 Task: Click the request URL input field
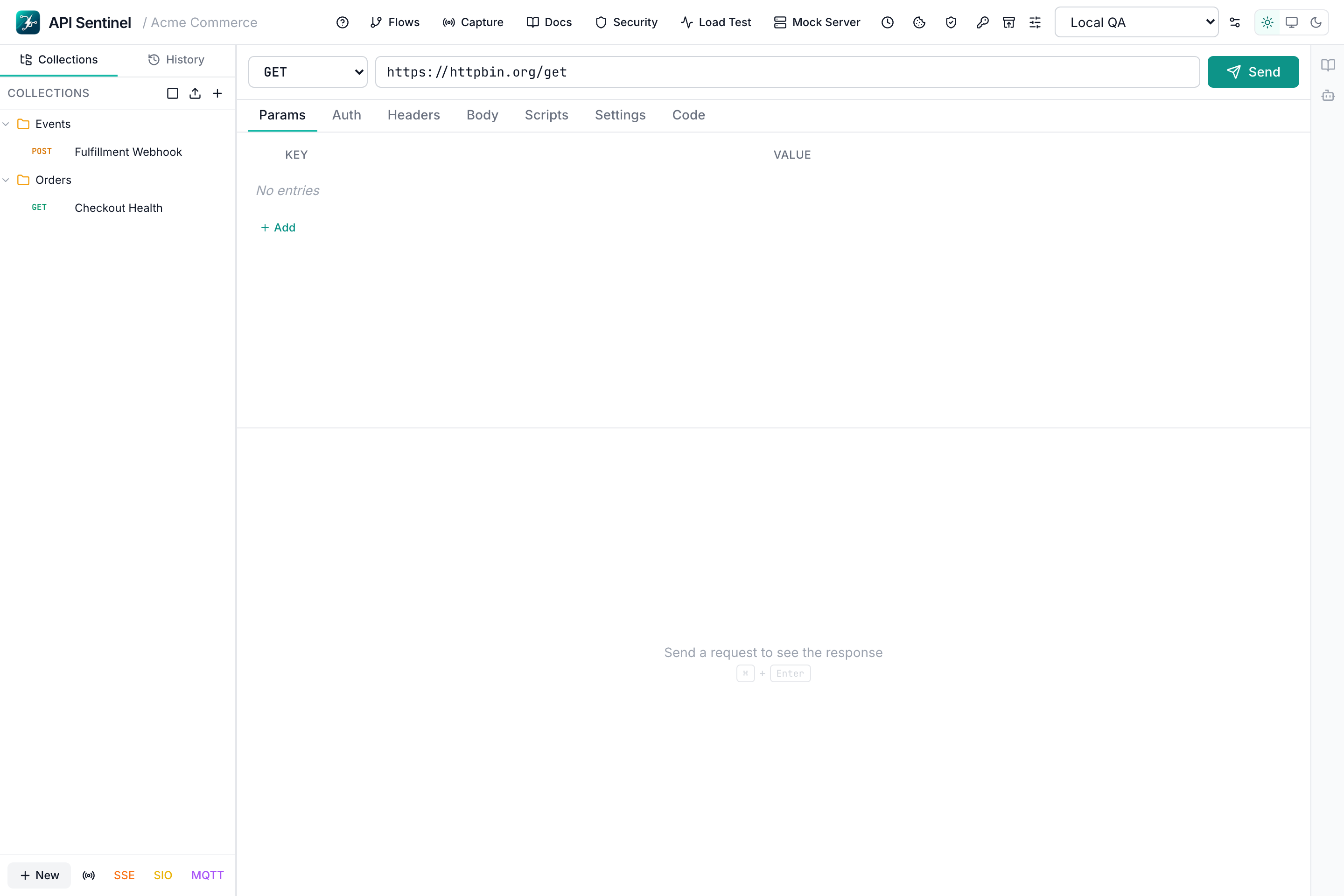point(787,72)
